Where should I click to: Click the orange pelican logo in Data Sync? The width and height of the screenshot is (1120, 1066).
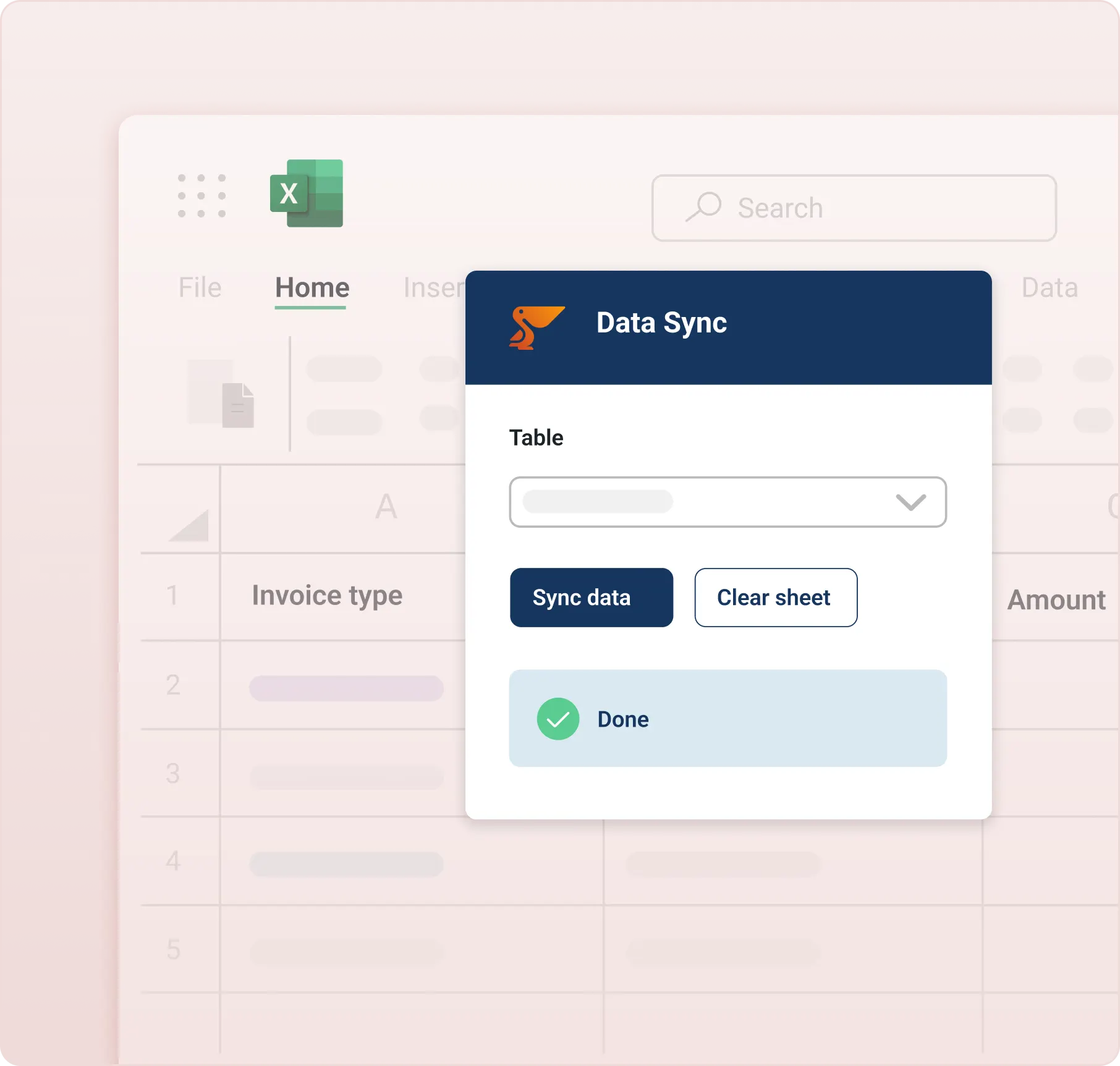point(535,327)
